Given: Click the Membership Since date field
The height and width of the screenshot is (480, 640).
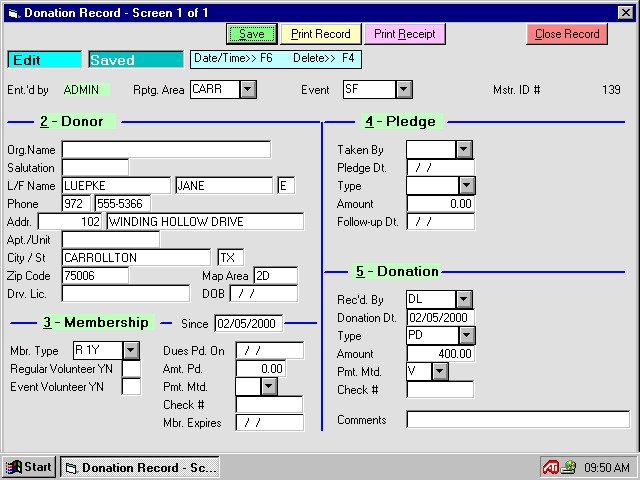Looking at the screenshot, I should coord(249,323).
